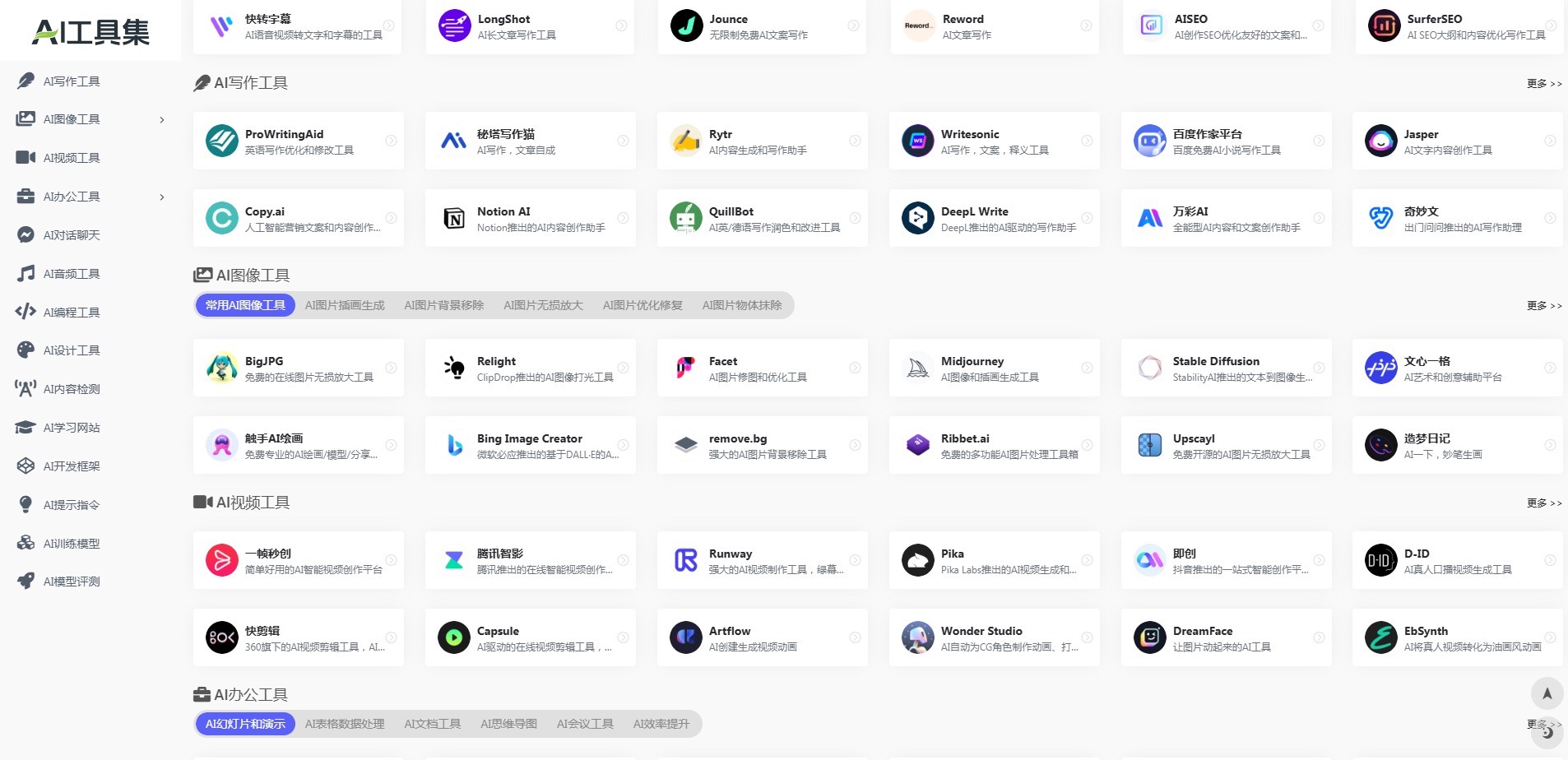Switch to the AI效率提升 tab
Viewport: 1568px width, 760px height.
coord(661,724)
